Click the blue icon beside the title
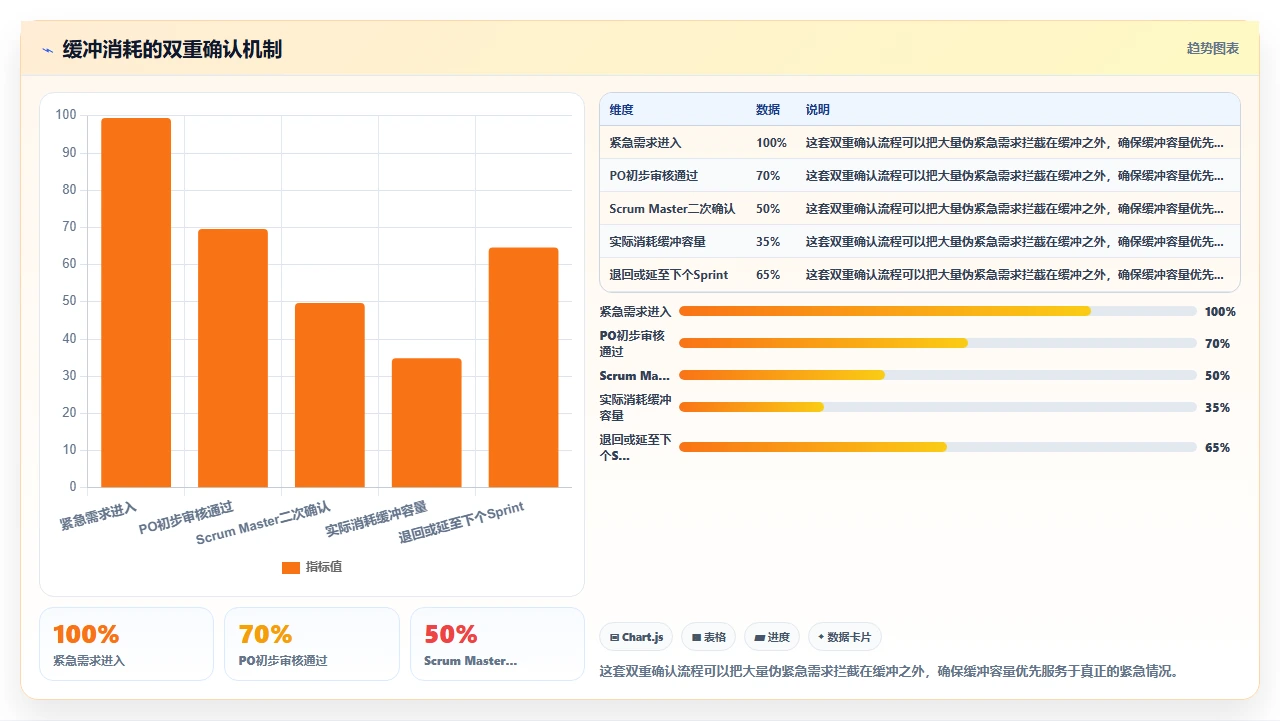 [47, 50]
